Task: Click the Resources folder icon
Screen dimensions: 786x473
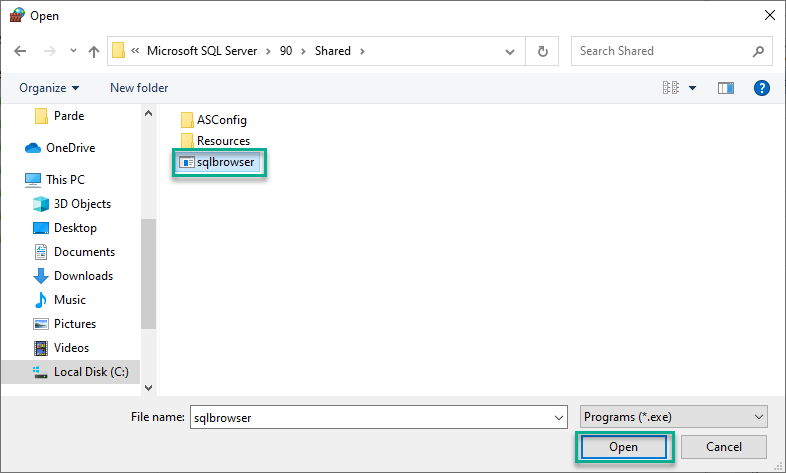Action: click(187, 141)
